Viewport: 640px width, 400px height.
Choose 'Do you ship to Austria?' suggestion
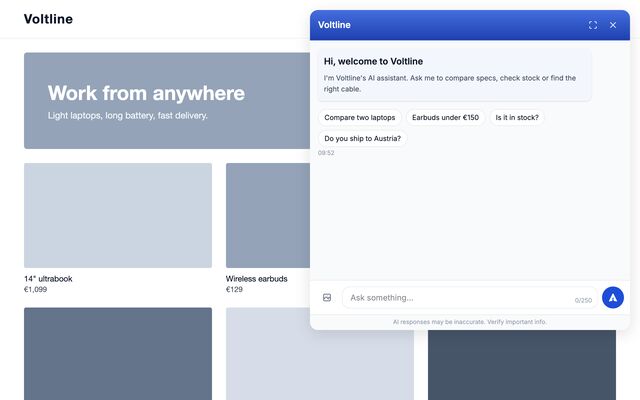click(x=362, y=138)
